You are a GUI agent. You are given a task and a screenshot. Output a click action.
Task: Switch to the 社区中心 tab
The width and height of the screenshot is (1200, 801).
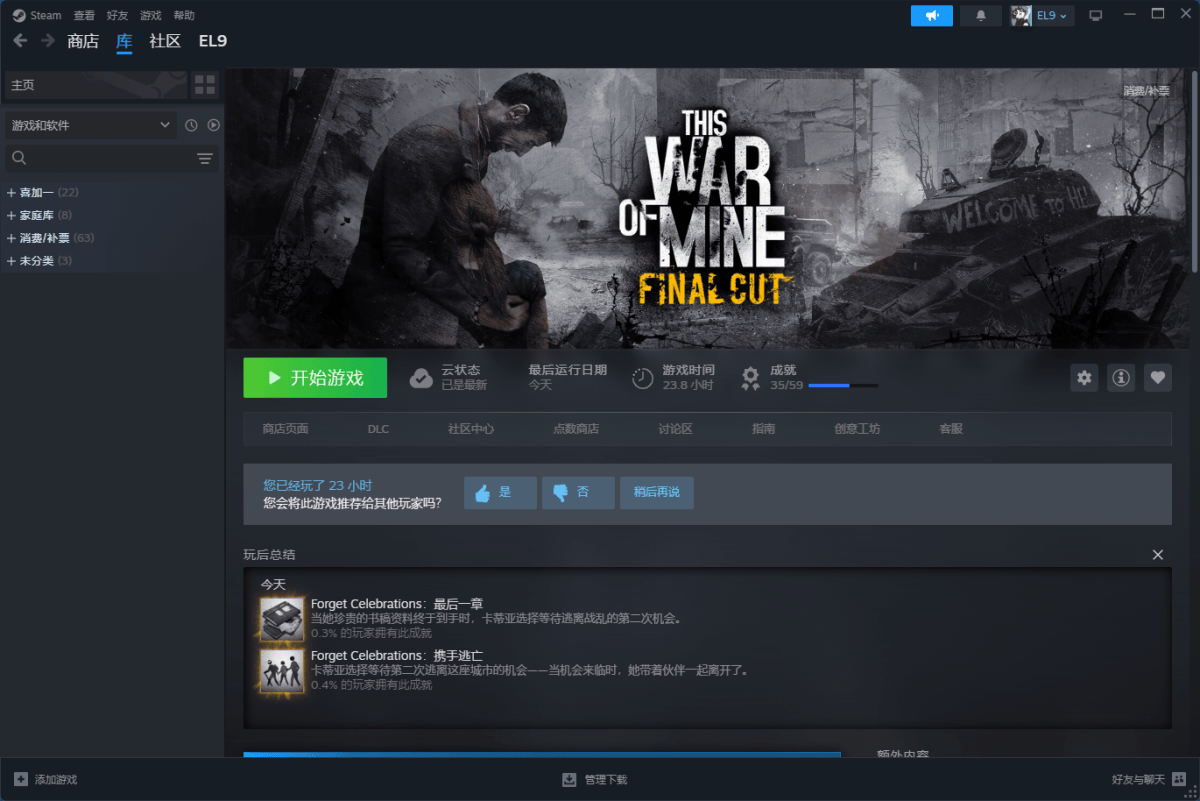coord(470,429)
